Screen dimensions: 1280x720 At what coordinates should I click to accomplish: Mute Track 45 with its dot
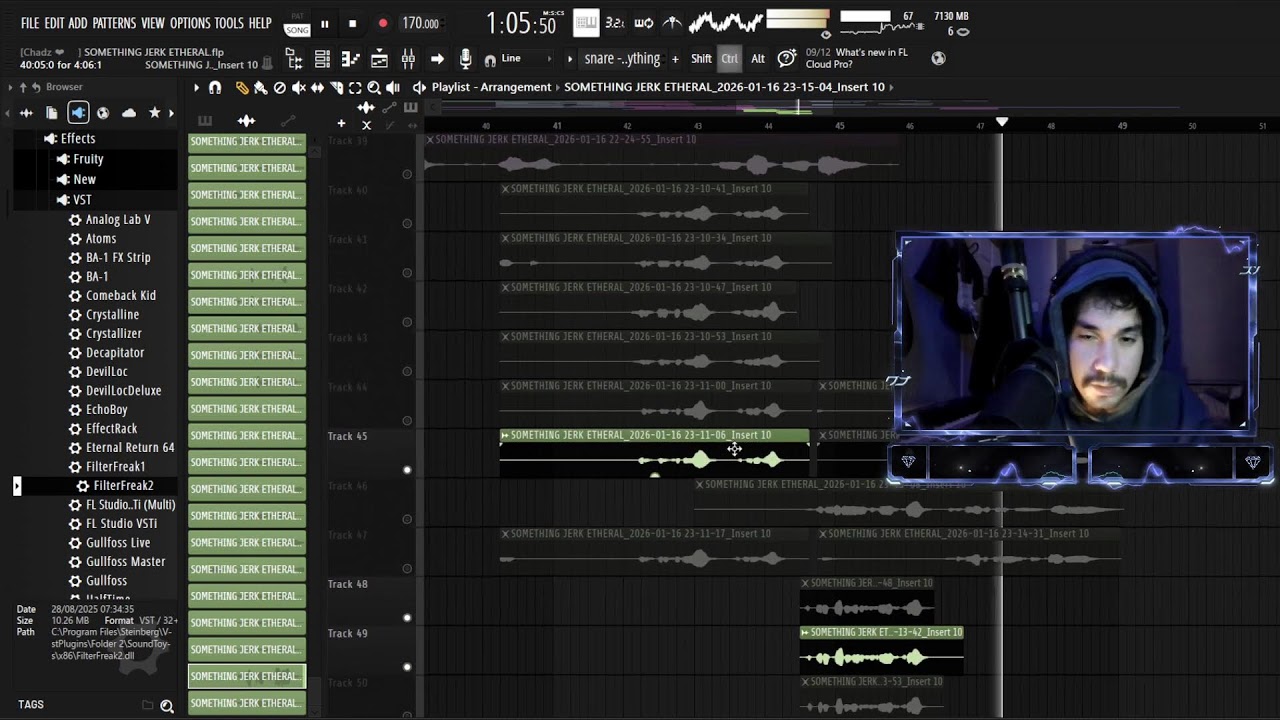pos(407,470)
